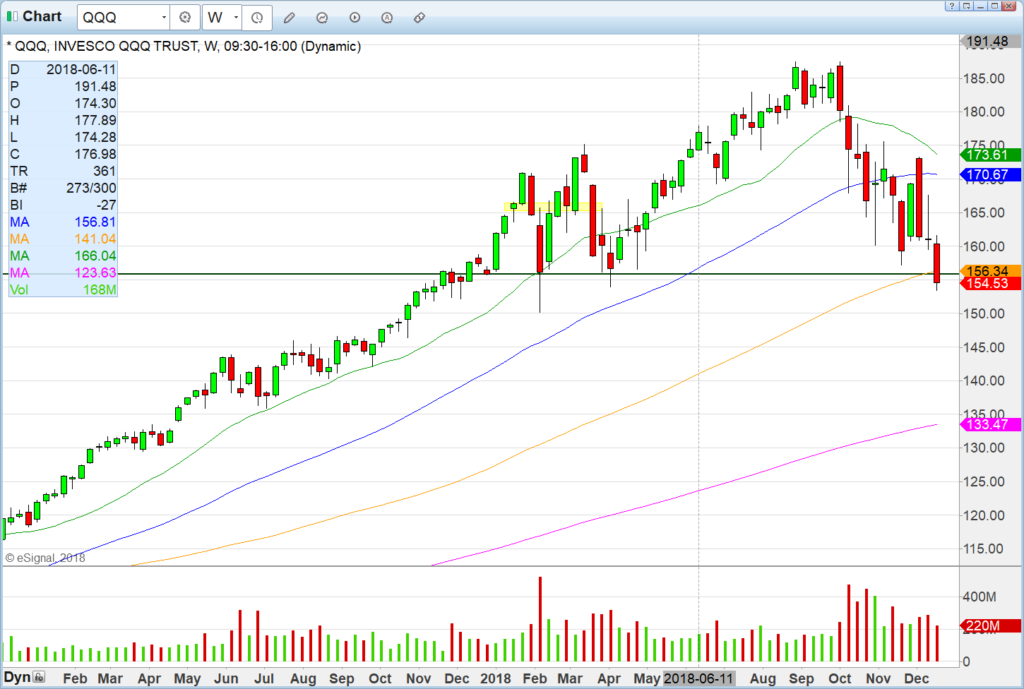
Task: Click the blue MA 156.81 value in data box
Action: click(x=95, y=222)
